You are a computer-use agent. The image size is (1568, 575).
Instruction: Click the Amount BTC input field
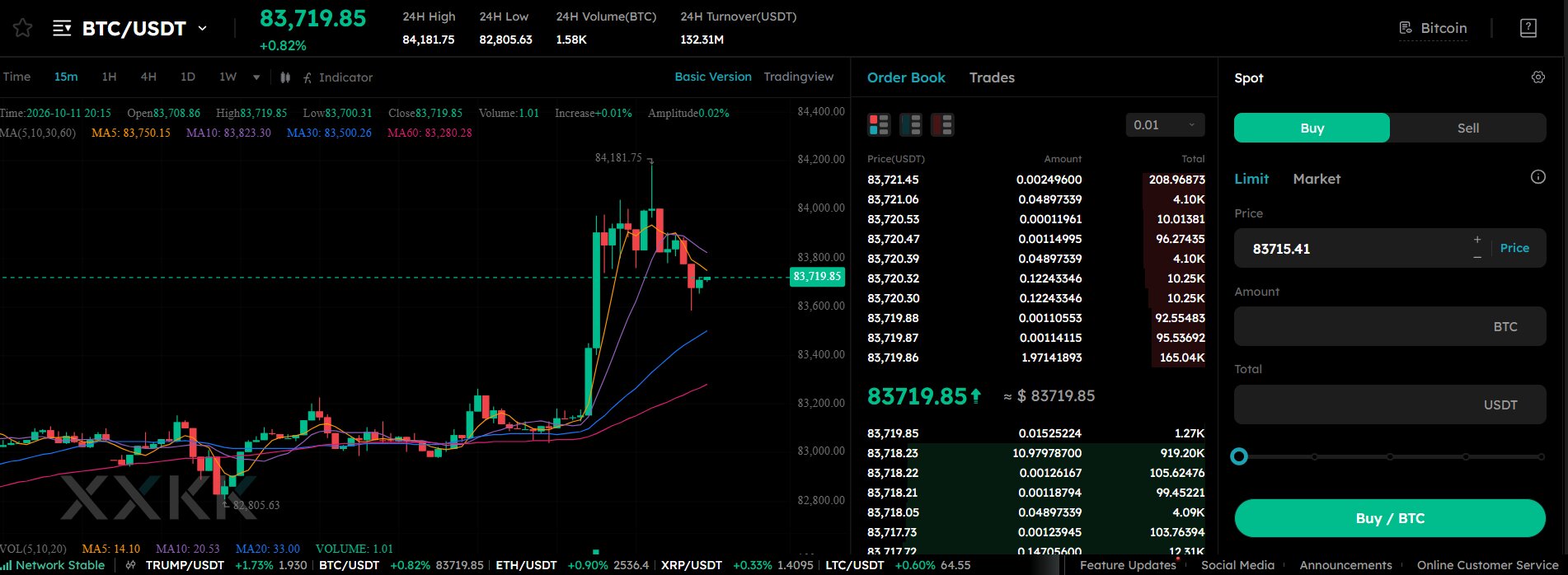click(1390, 326)
